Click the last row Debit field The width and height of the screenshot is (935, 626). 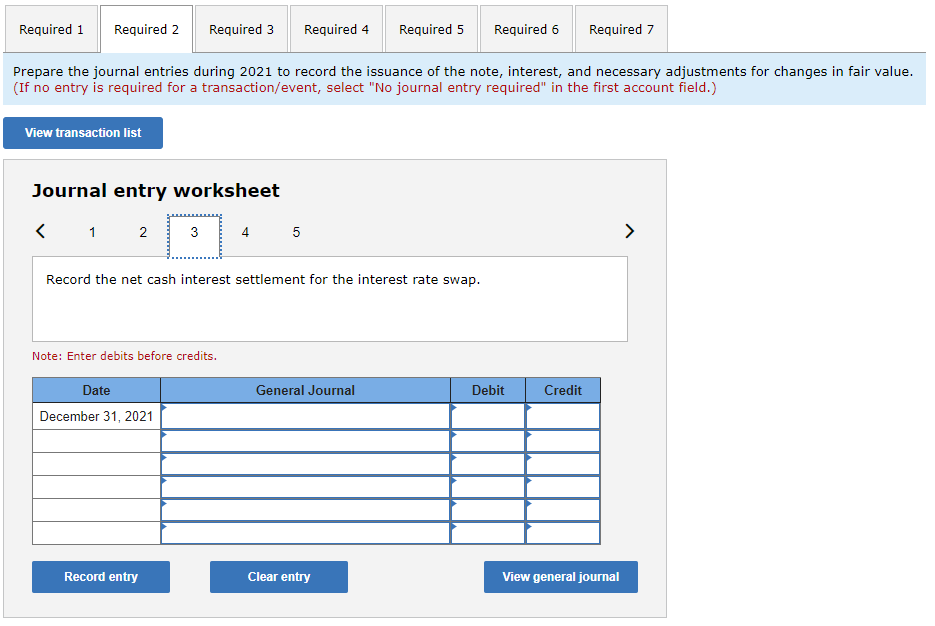(488, 533)
